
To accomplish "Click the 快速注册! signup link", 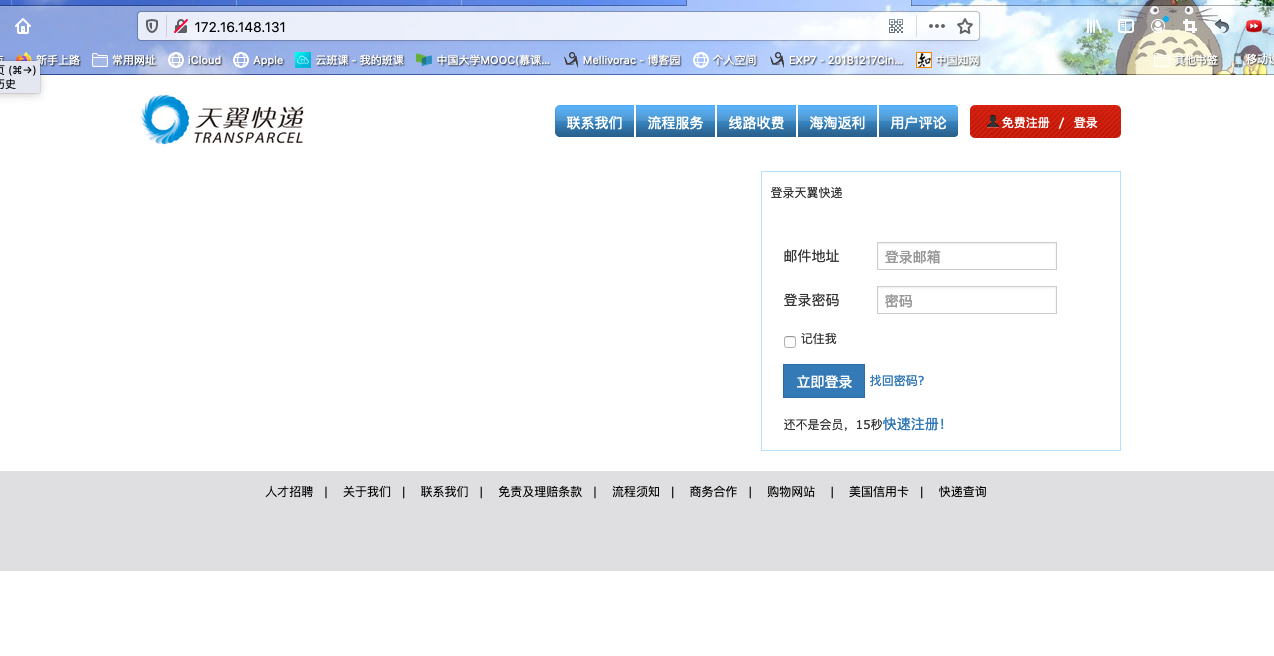I will coord(914,424).
